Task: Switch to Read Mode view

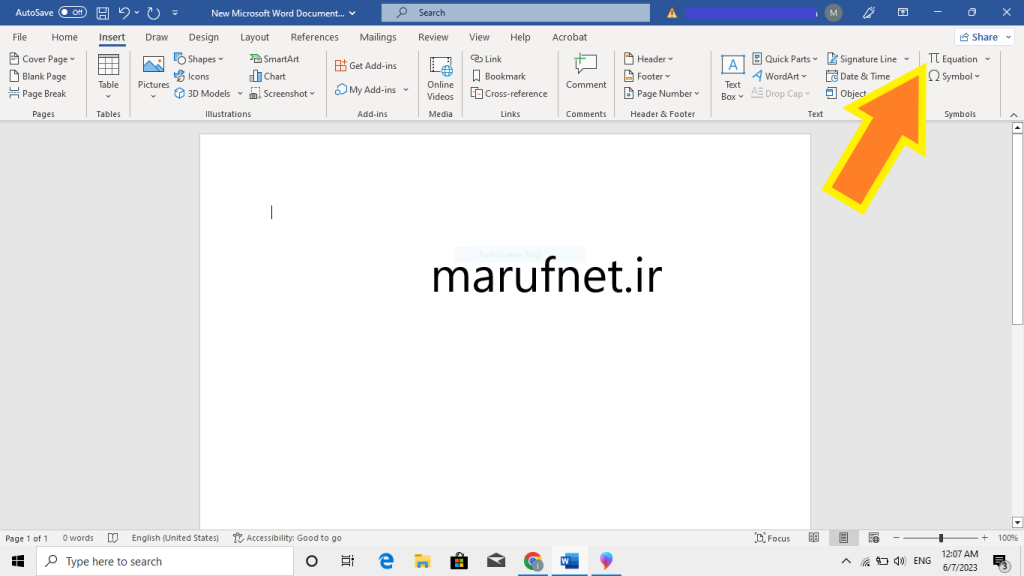Action: [814, 537]
